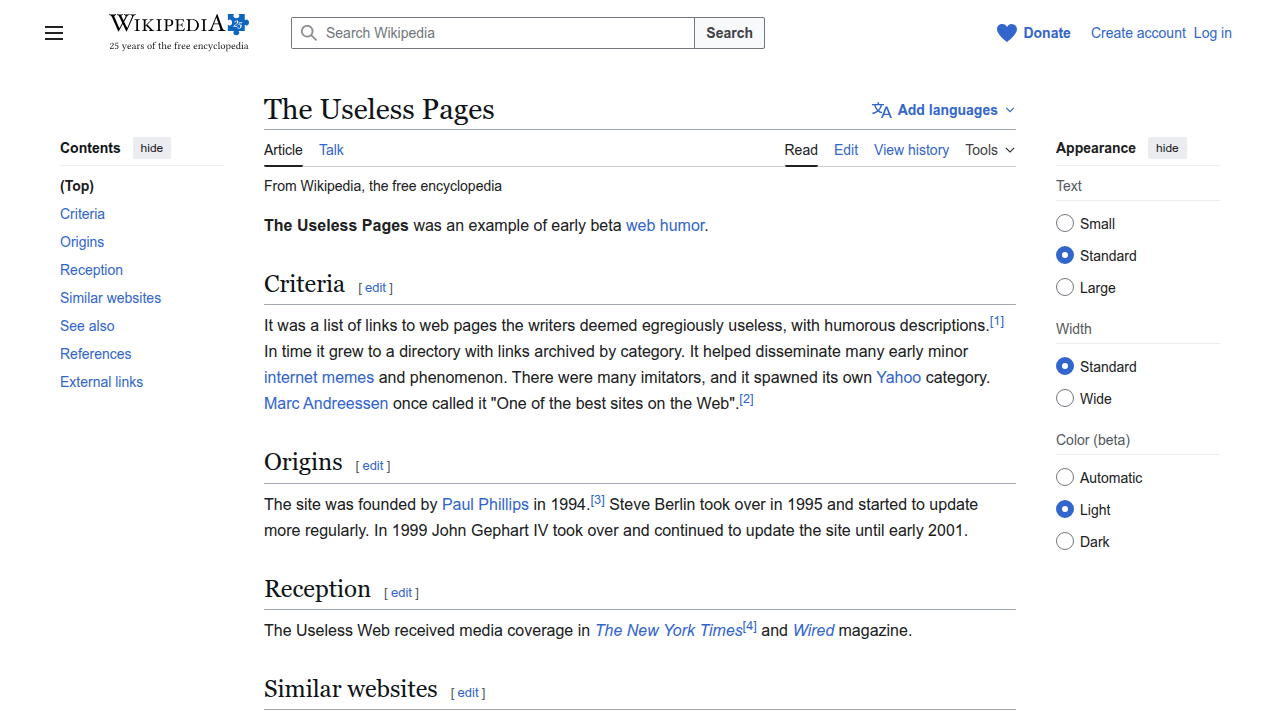Open the main menu hamburger icon
Image resolution: width=1280 pixels, height=720 pixels.
(54, 33)
